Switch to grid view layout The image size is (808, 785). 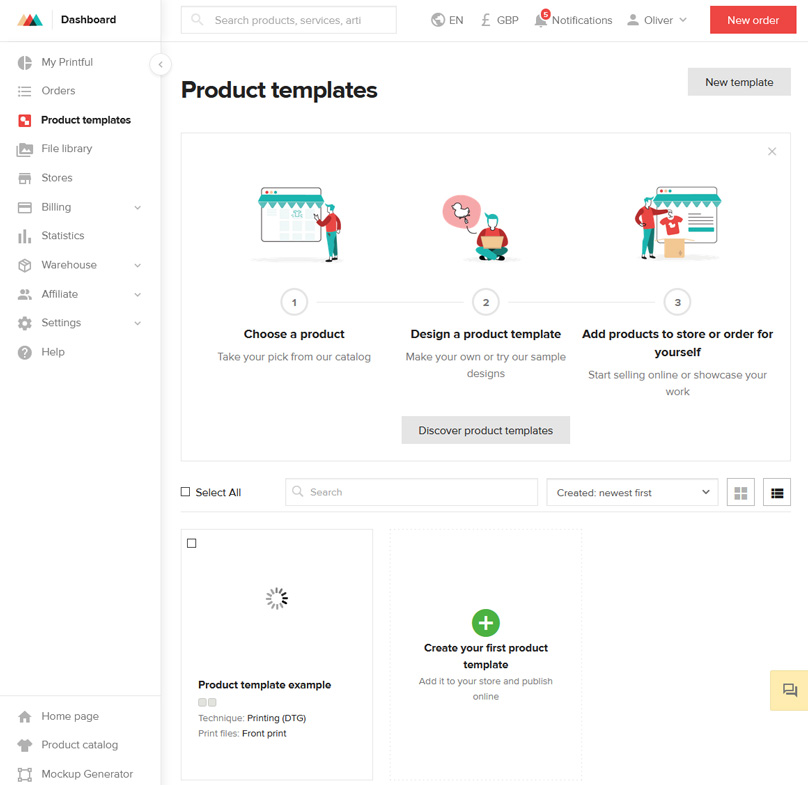click(x=741, y=492)
